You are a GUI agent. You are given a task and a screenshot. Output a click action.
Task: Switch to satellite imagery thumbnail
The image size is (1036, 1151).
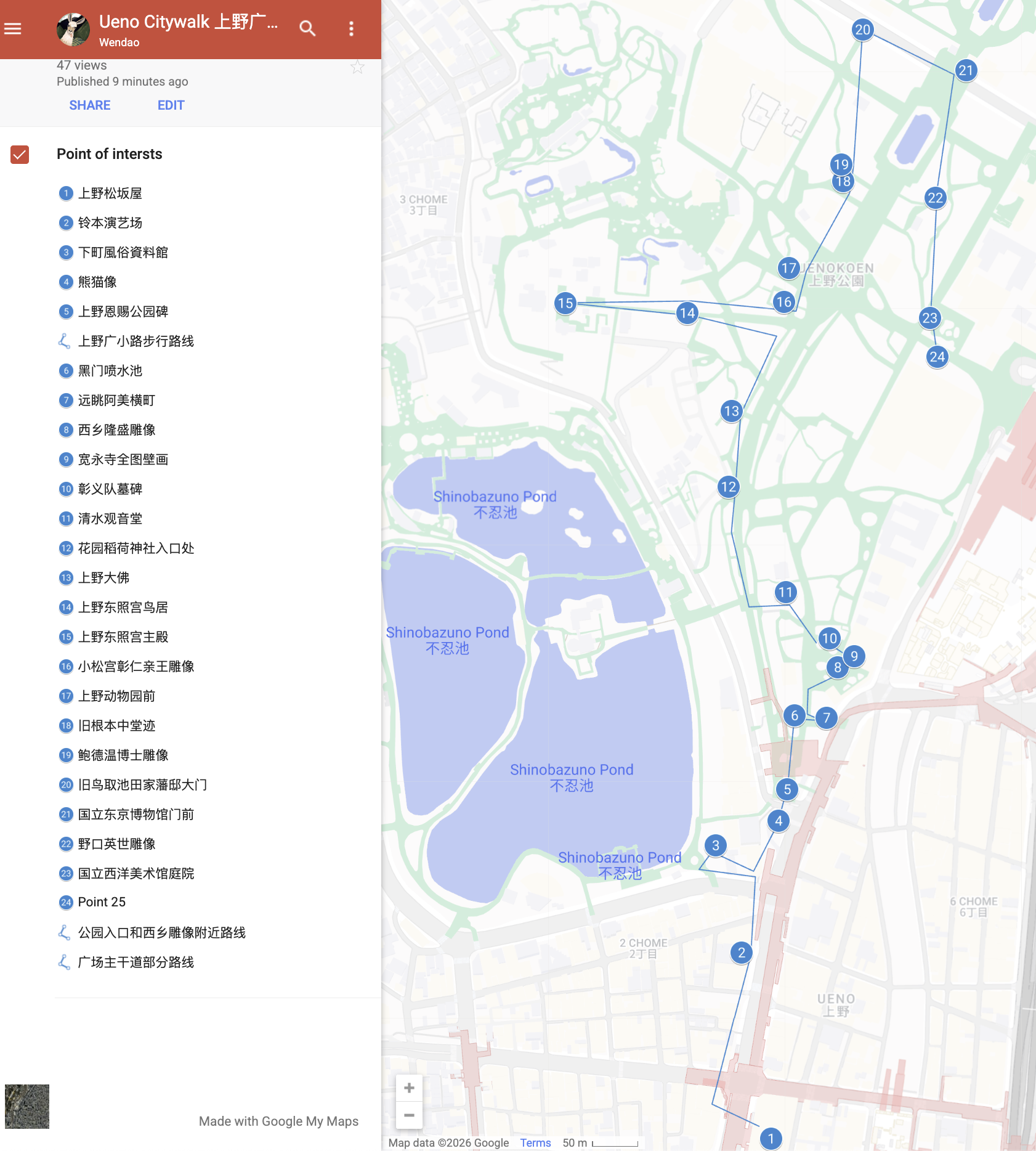27,1107
